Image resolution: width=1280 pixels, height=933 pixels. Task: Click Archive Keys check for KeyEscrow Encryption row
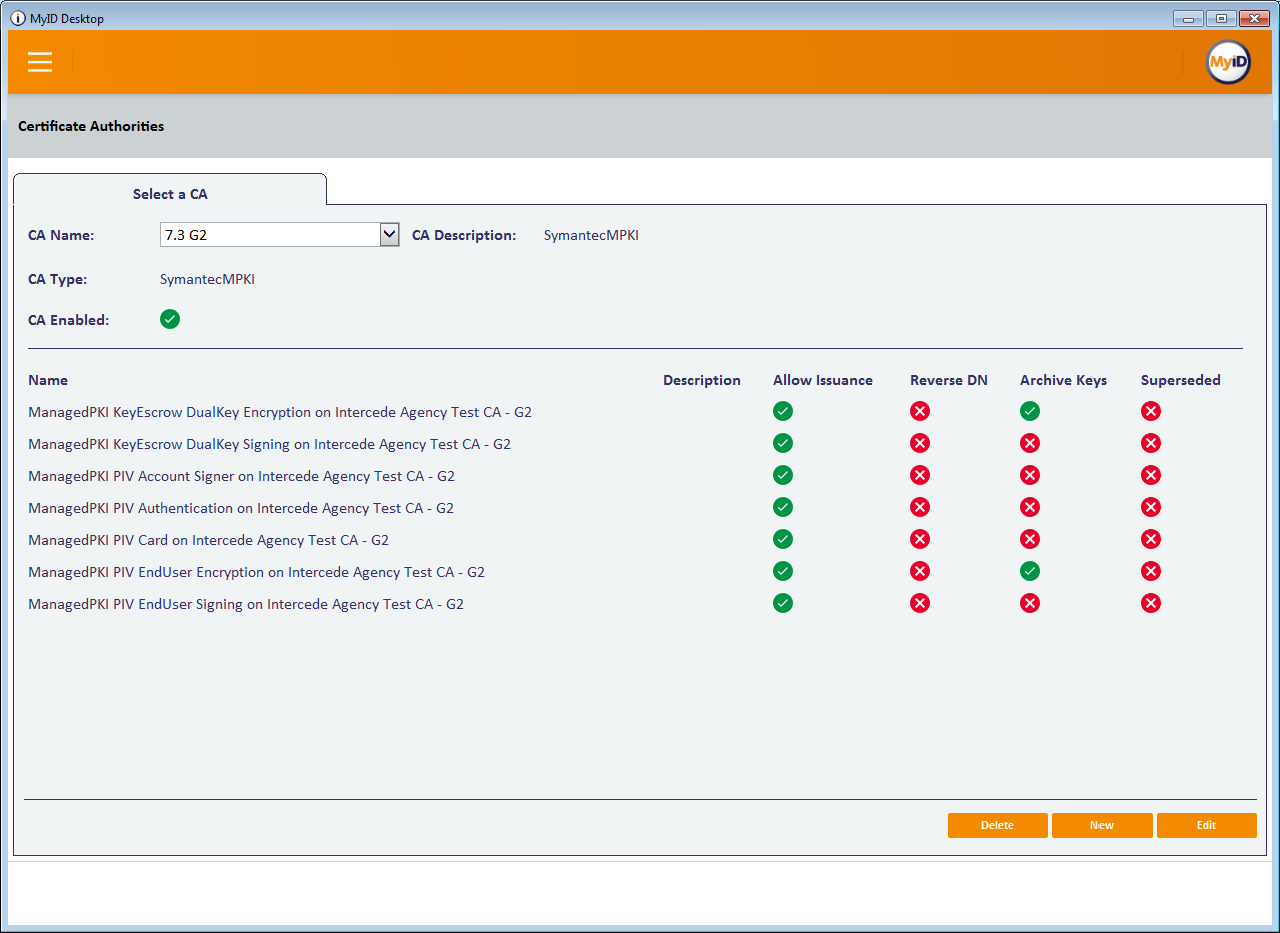point(1030,411)
